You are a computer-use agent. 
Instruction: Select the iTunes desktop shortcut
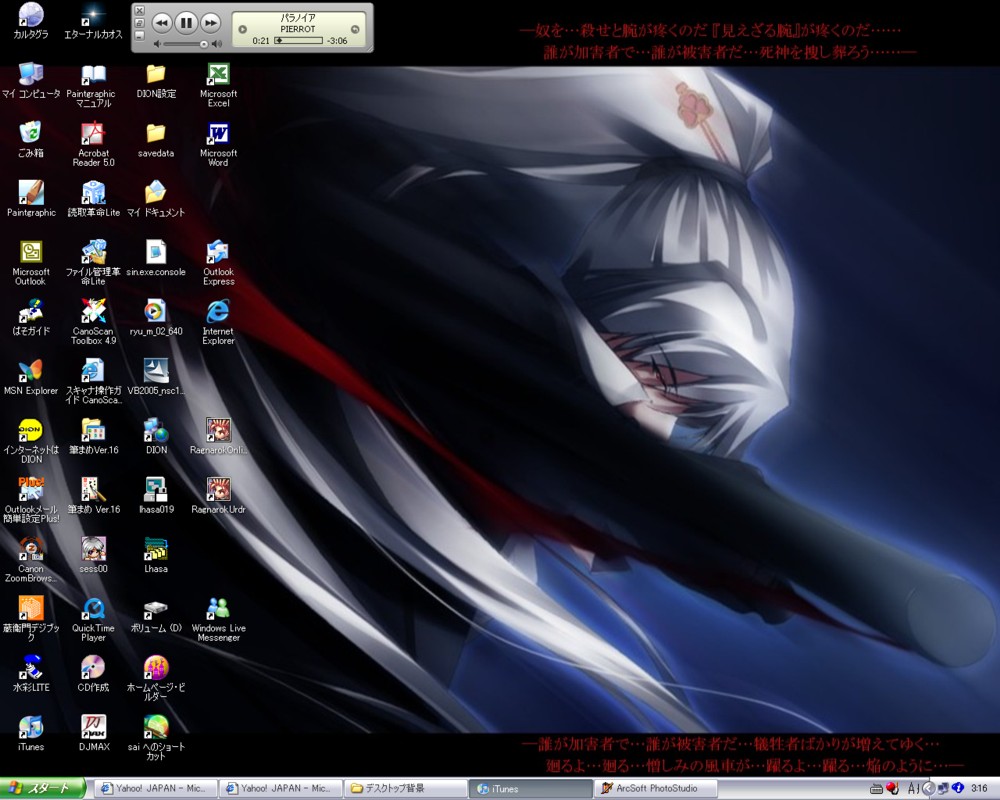coord(31,733)
